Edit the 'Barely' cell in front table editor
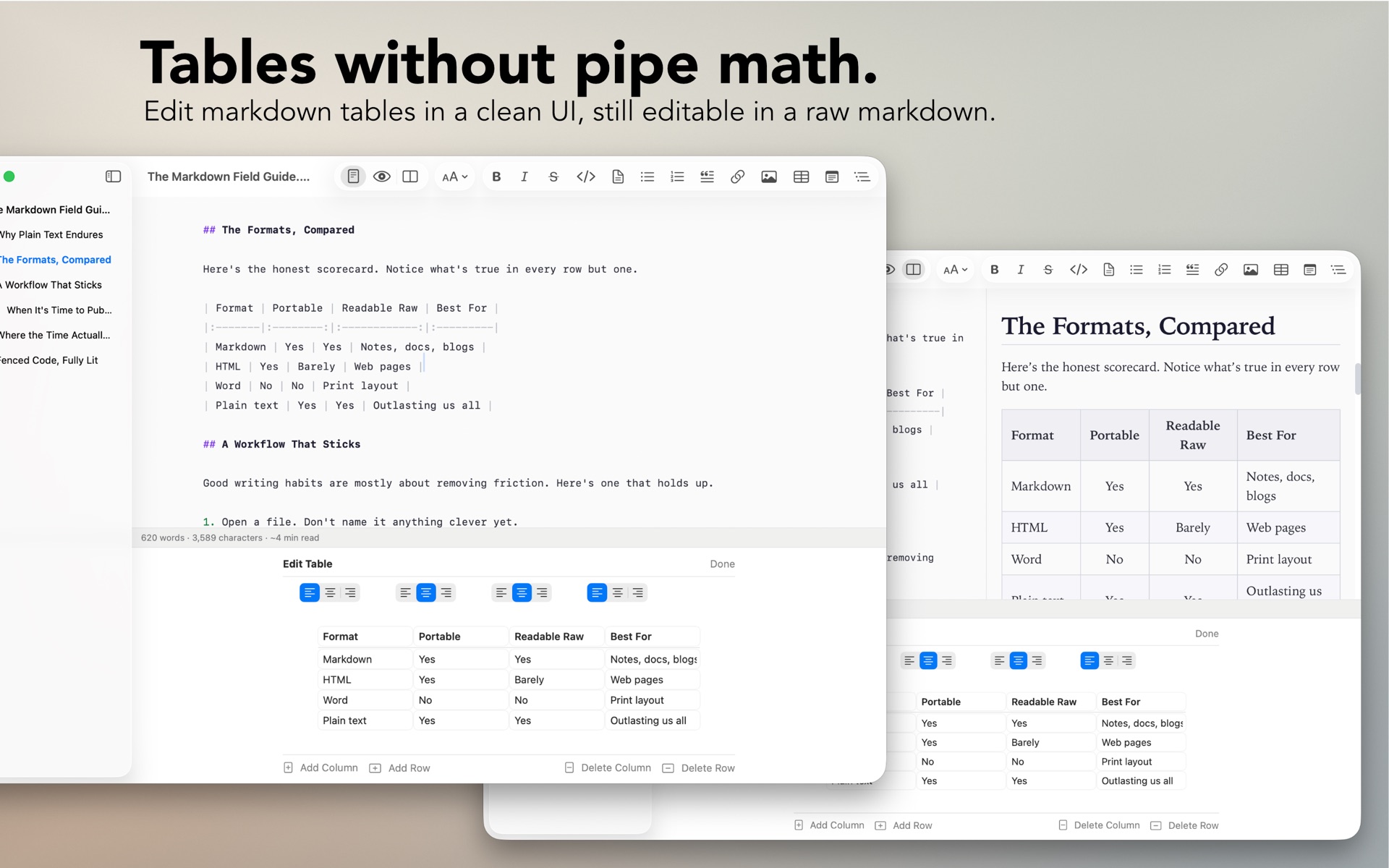 tap(556, 680)
